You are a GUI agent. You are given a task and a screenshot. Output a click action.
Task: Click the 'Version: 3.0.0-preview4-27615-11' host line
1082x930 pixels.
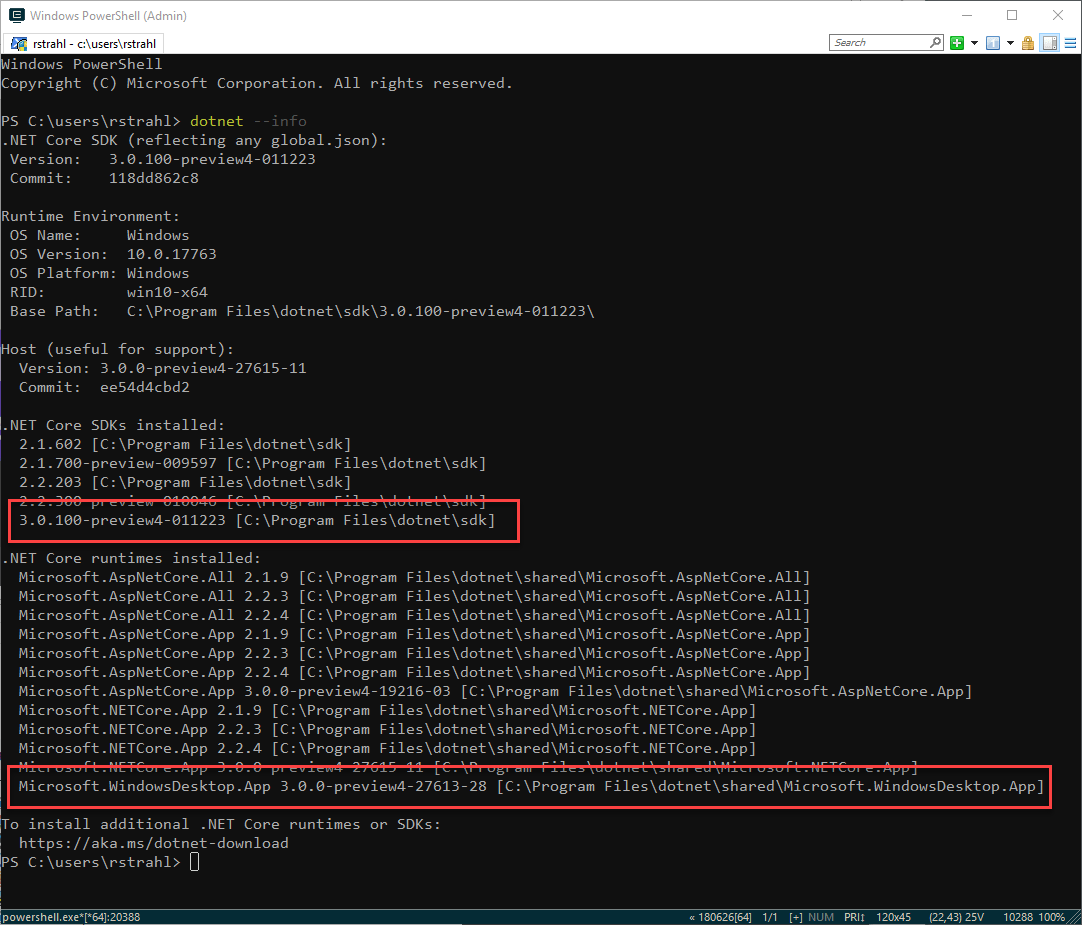point(163,368)
